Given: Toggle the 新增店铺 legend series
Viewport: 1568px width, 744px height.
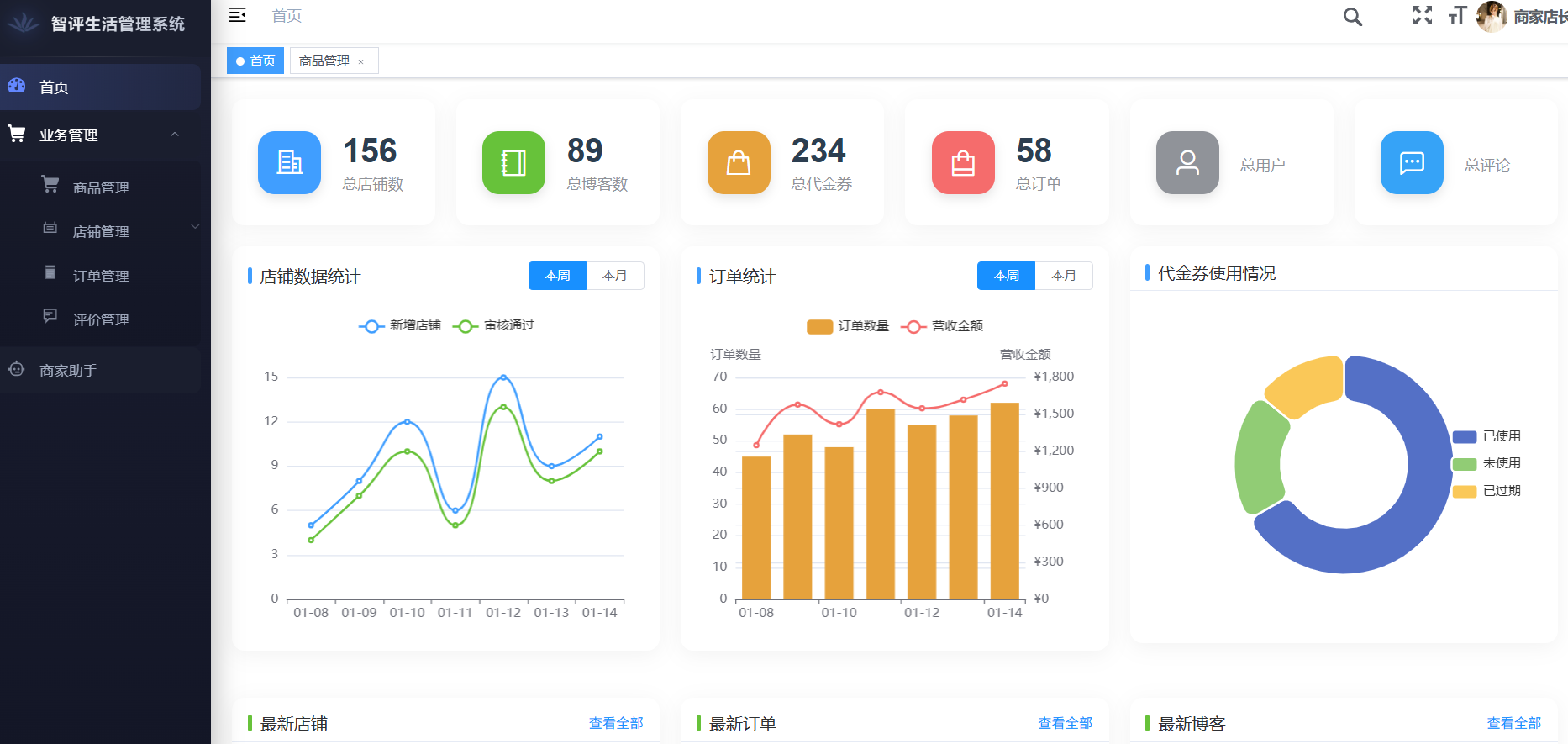Looking at the screenshot, I should tap(400, 325).
